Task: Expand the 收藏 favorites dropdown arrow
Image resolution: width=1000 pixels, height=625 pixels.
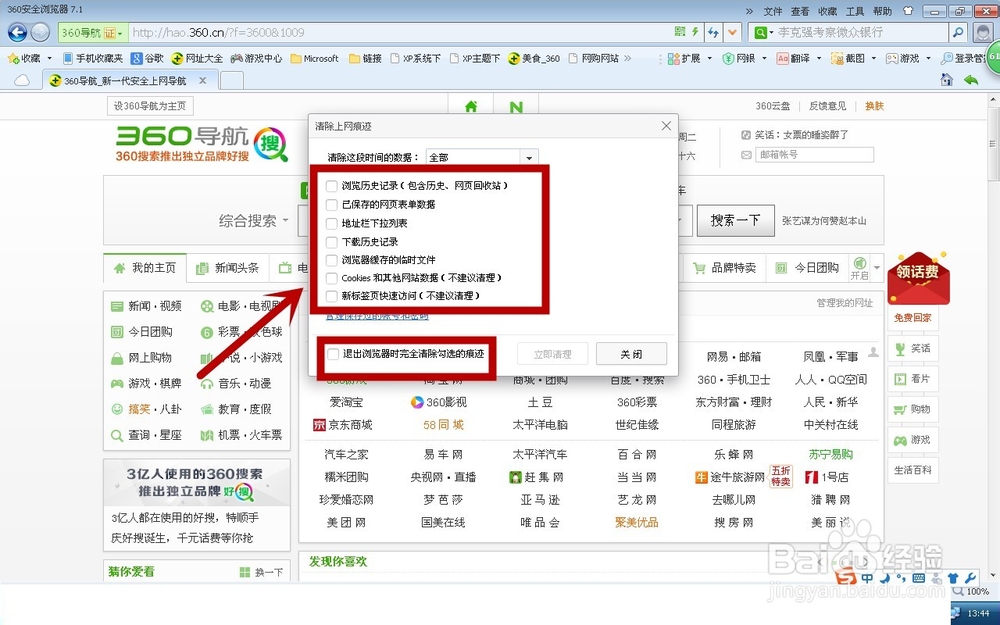Action: coord(49,58)
